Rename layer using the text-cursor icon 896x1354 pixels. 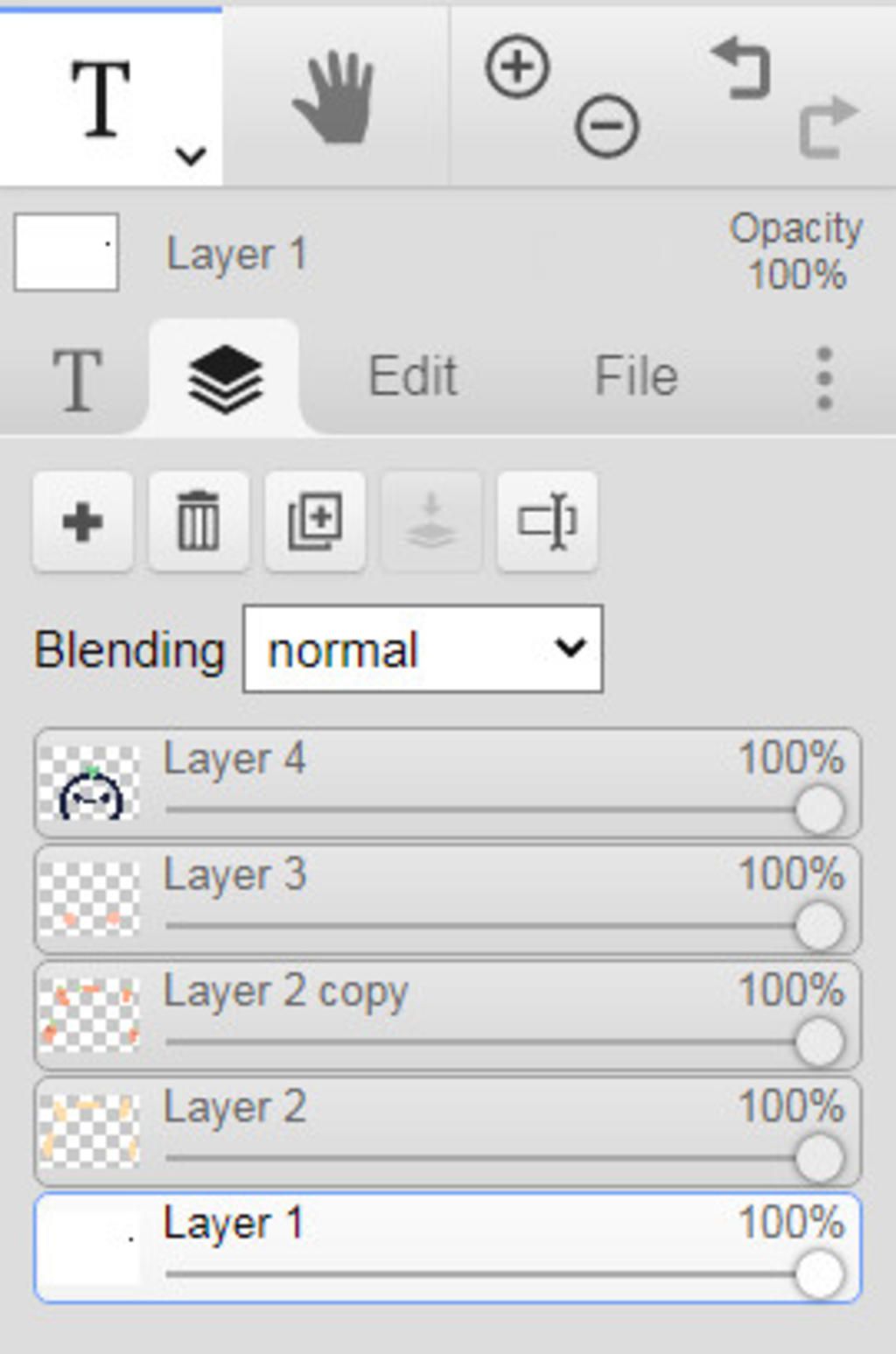click(547, 522)
